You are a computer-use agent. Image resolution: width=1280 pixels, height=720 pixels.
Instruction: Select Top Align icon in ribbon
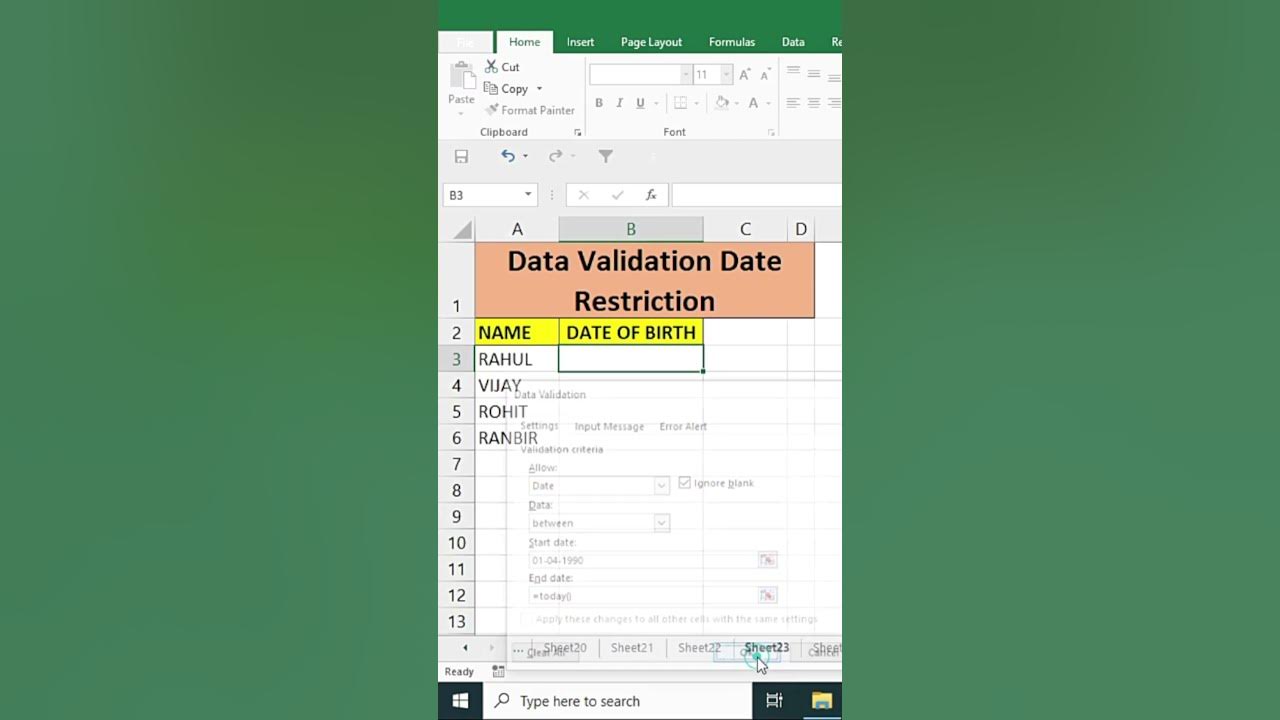point(793,73)
